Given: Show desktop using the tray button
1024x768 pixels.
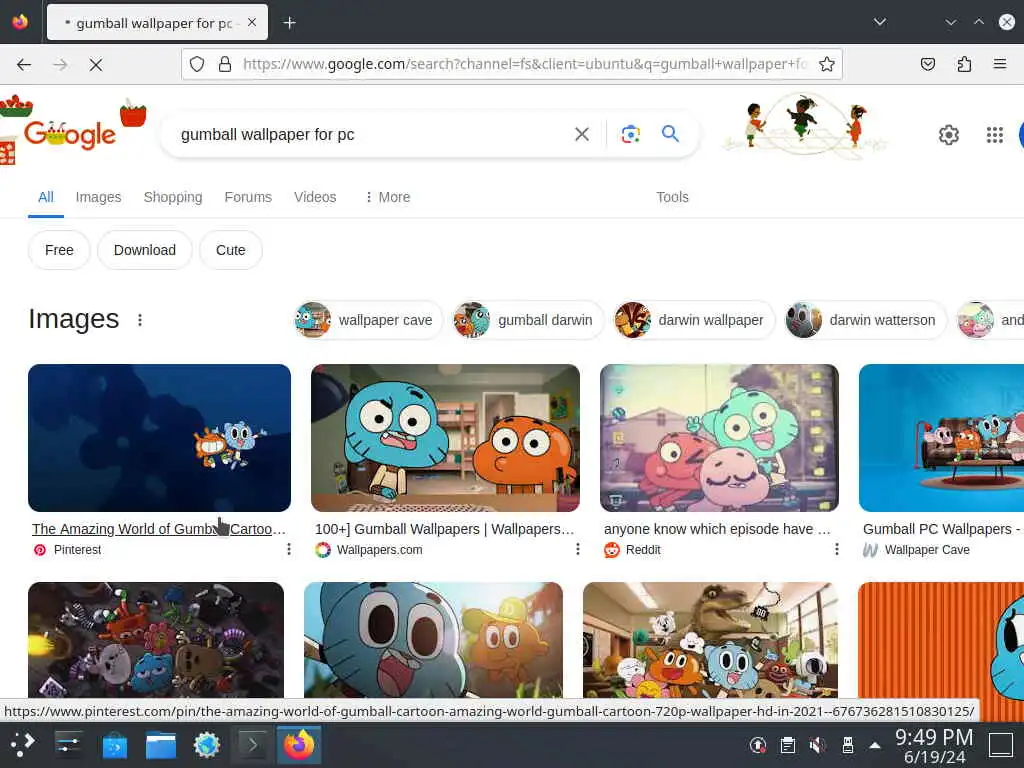Looking at the screenshot, I should [x=1000, y=745].
